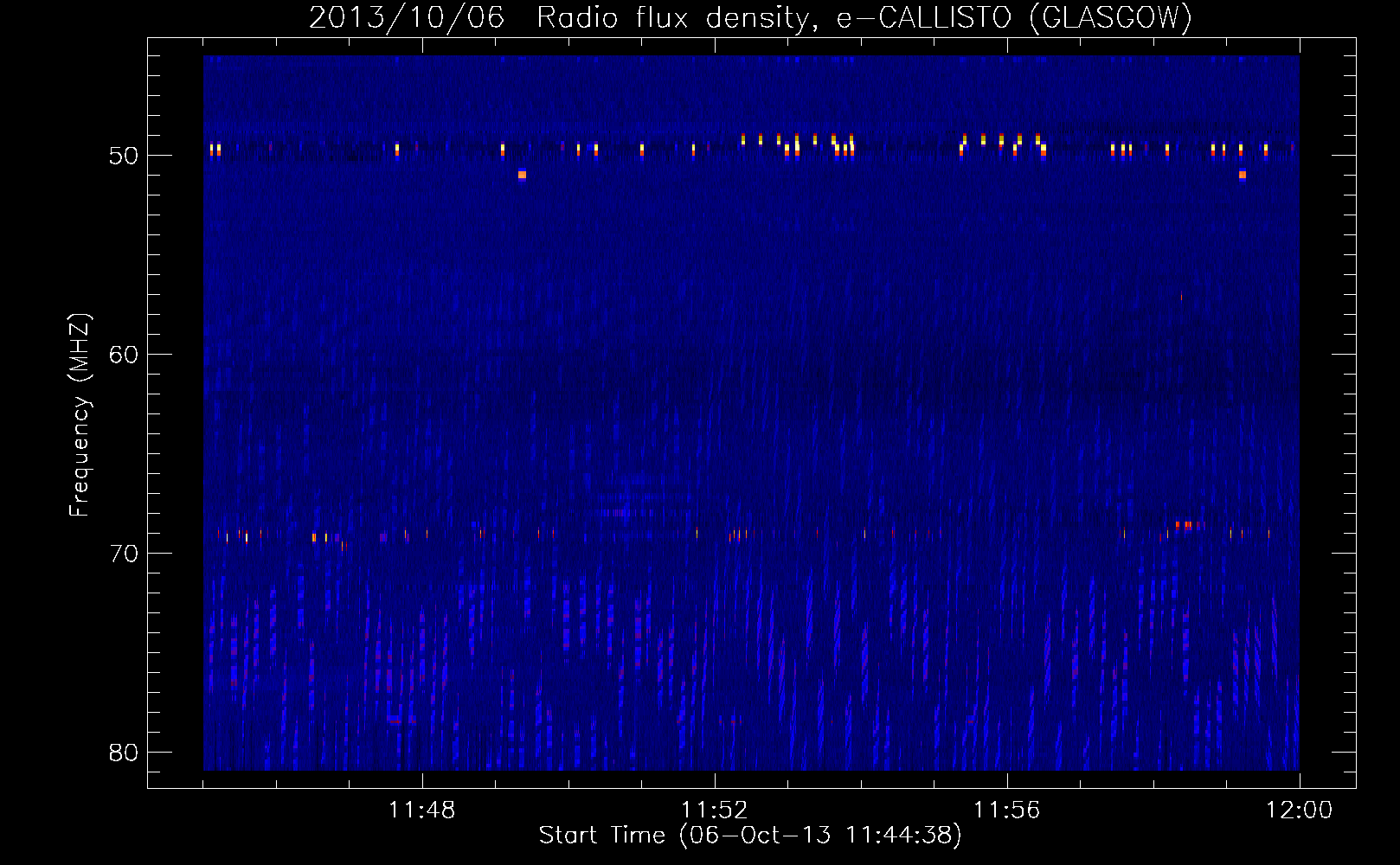Click the 70 frequency tick label
The image size is (1400, 865).
pyautogui.click(x=124, y=554)
